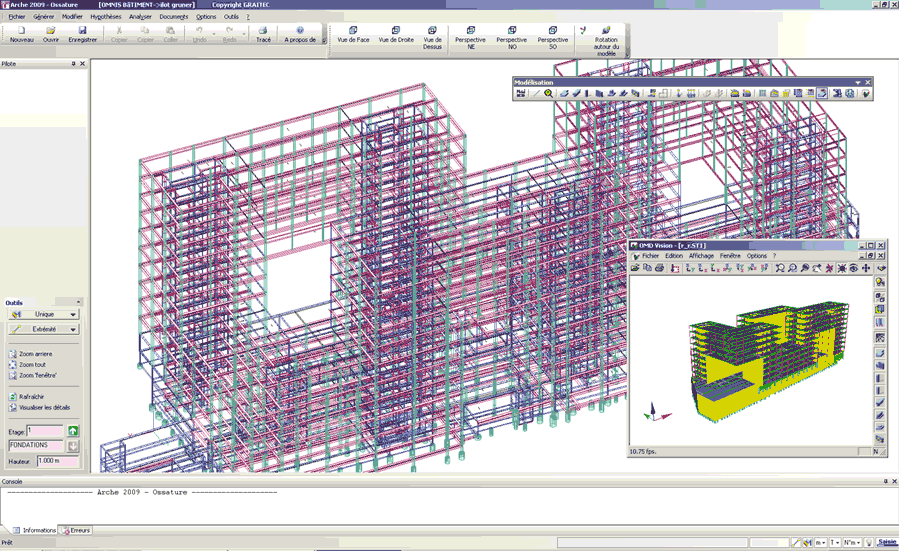This screenshot has height=551, width=899.
Task: Select Perspective SO view
Action: pos(553,37)
